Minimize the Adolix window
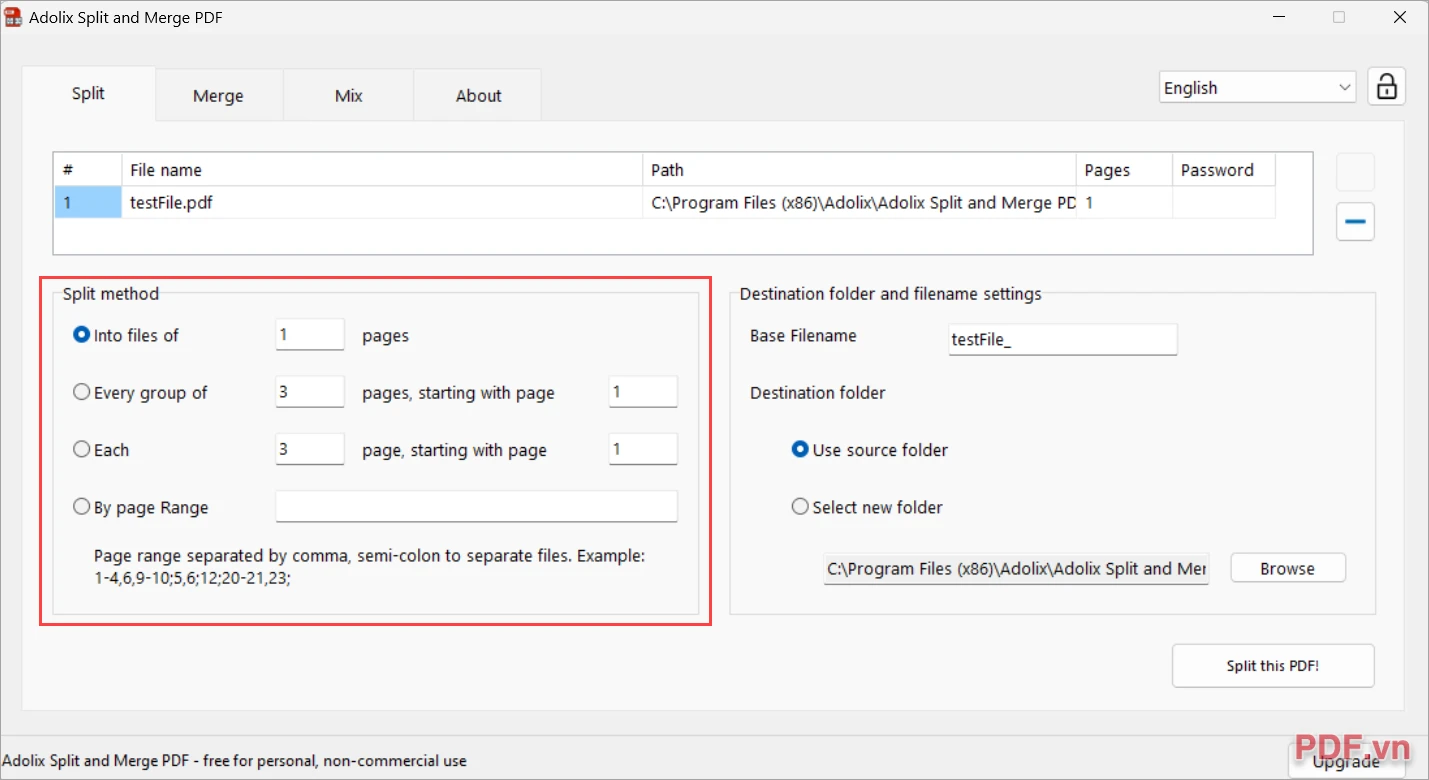This screenshot has width=1429, height=780. (x=1279, y=17)
